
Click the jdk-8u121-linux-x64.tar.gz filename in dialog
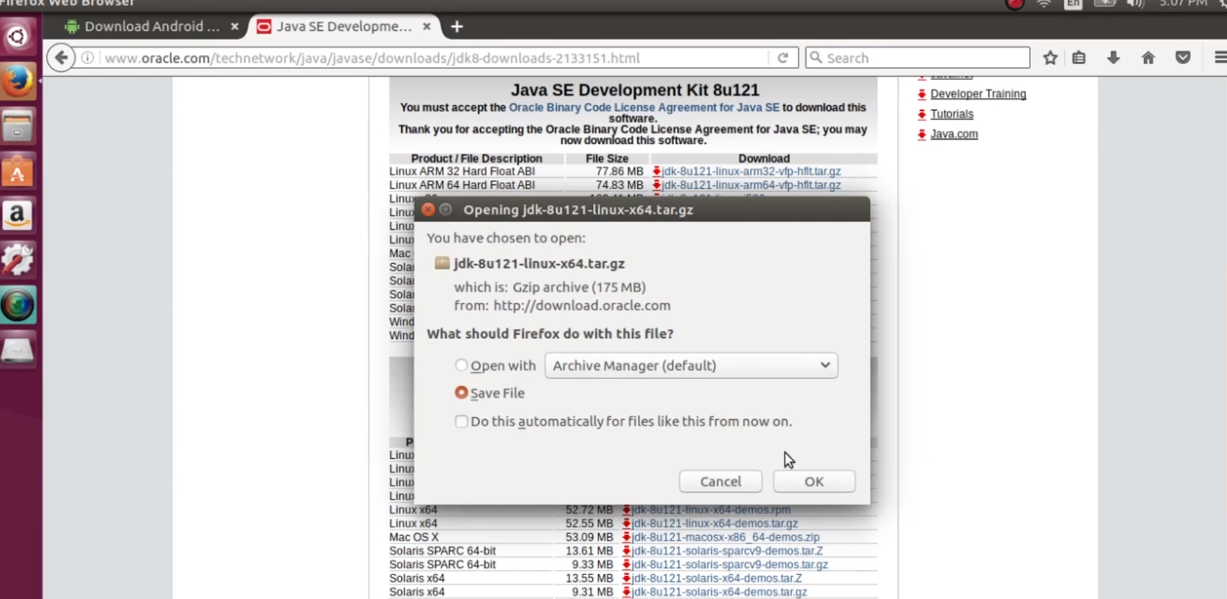(x=539, y=264)
